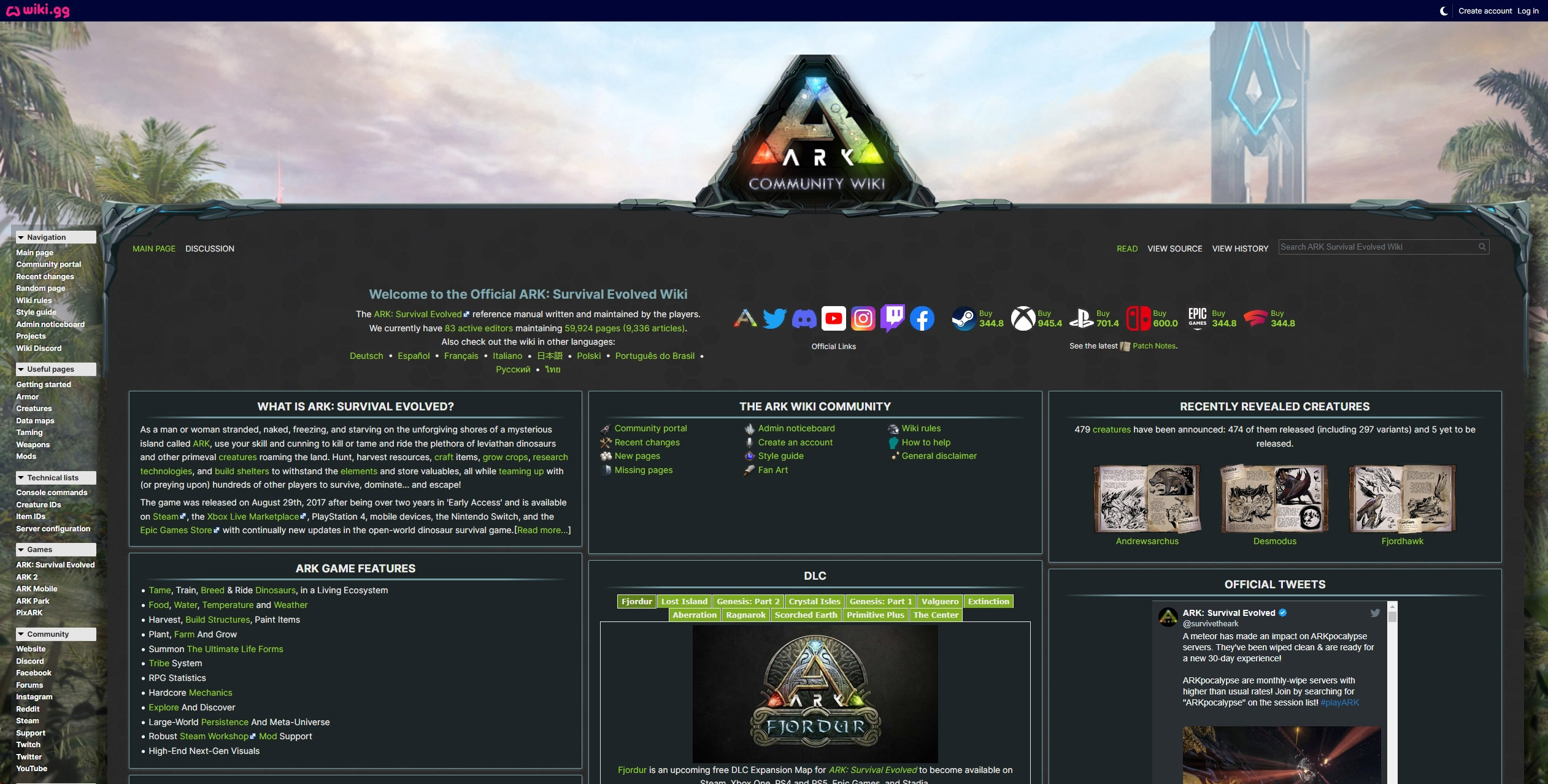This screenshot has height=784, width=1548.
Task: Open the official YouTube icon link
Action: pos(833,318)
